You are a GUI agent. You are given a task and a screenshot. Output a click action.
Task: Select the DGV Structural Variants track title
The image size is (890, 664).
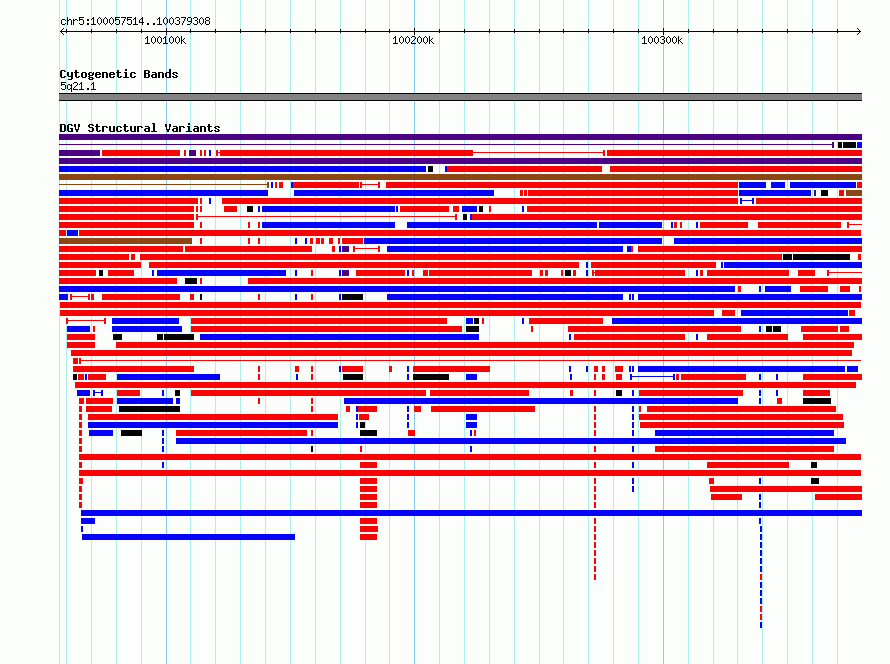140,128
